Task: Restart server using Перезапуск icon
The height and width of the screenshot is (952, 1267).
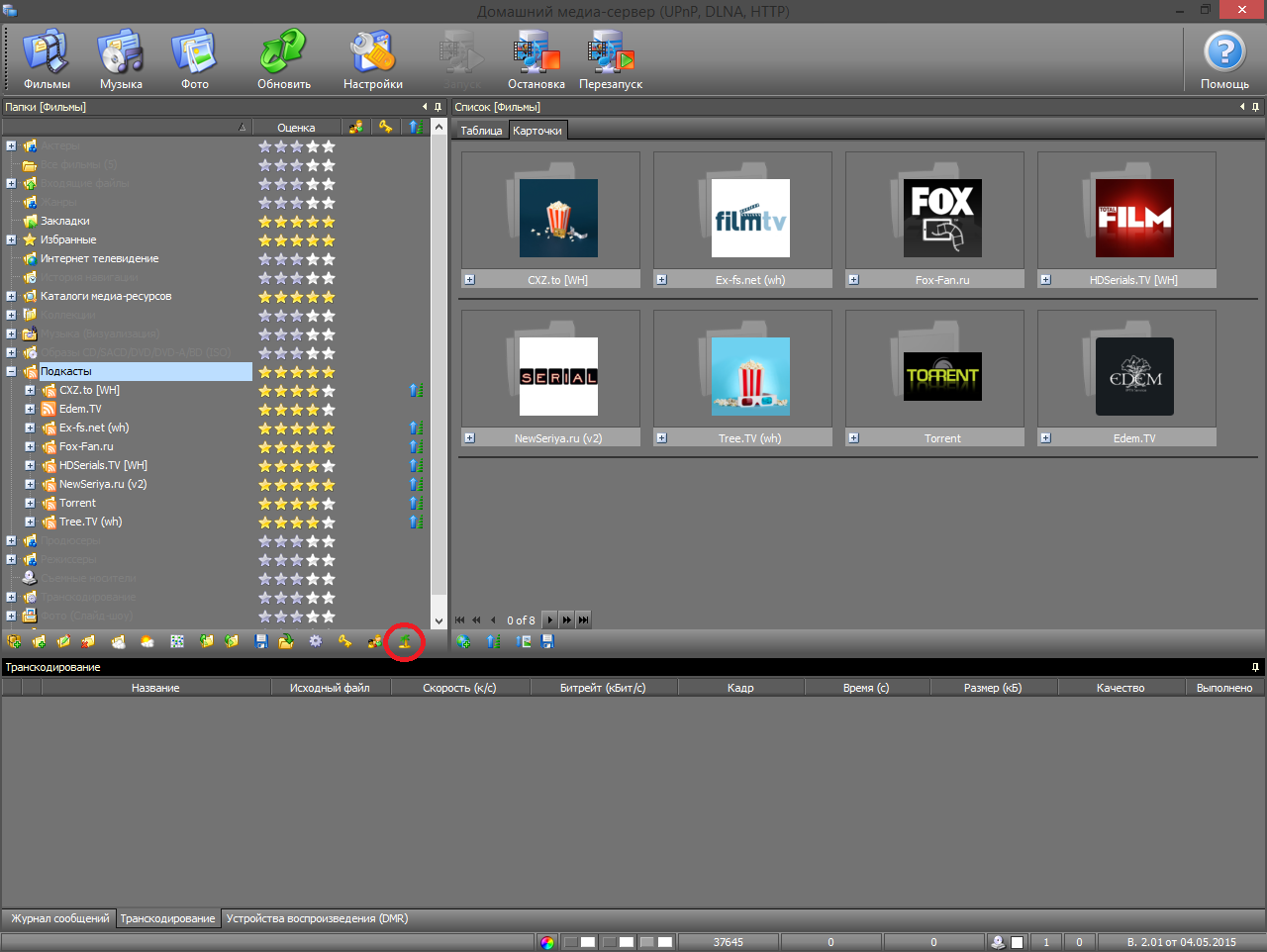Action: 610,59
